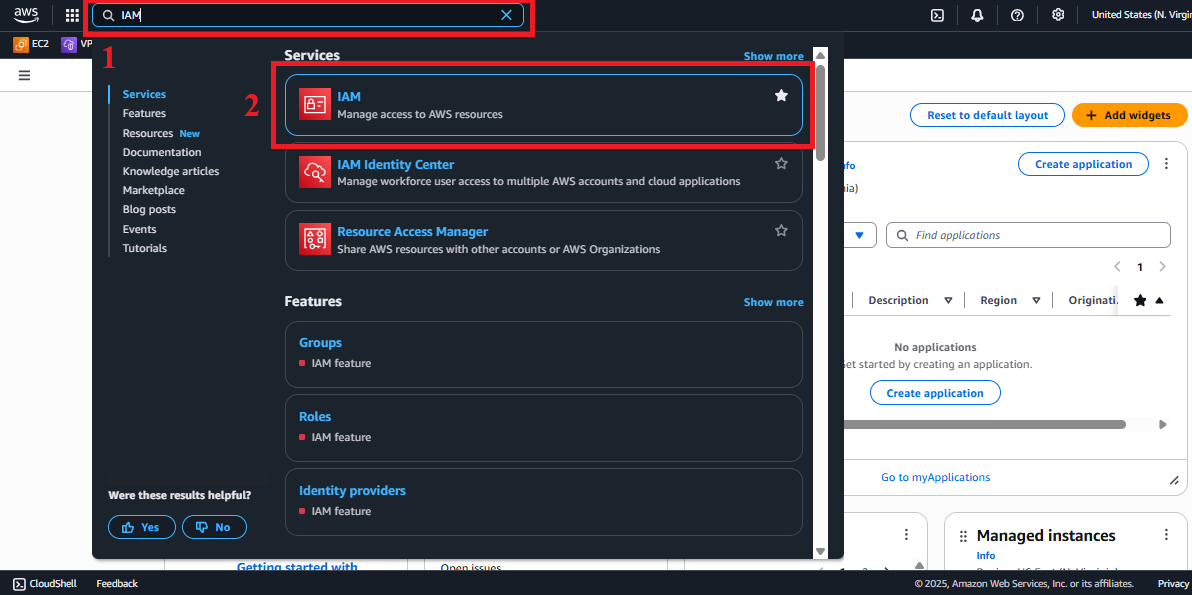Open Resource Access Manager result
Screen dimensions: 1192x595
click(544, 239)
